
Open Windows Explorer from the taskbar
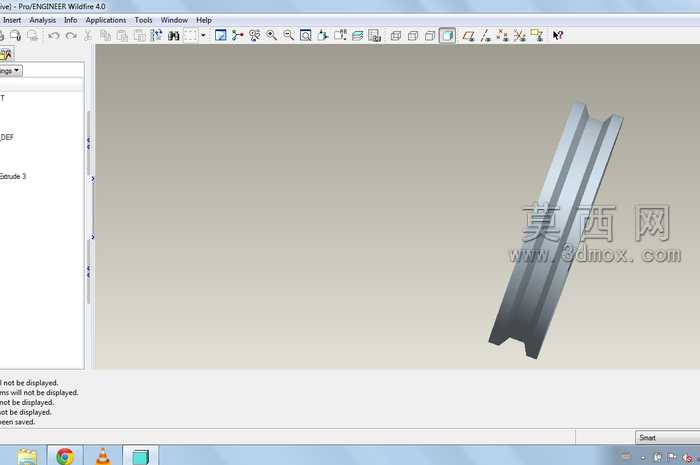tap(28, 457)
